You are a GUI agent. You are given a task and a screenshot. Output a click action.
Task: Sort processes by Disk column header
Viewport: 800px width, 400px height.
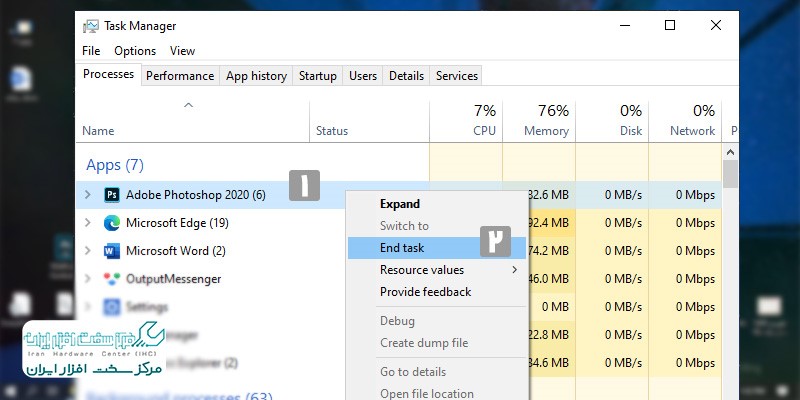tap(612, 120)
